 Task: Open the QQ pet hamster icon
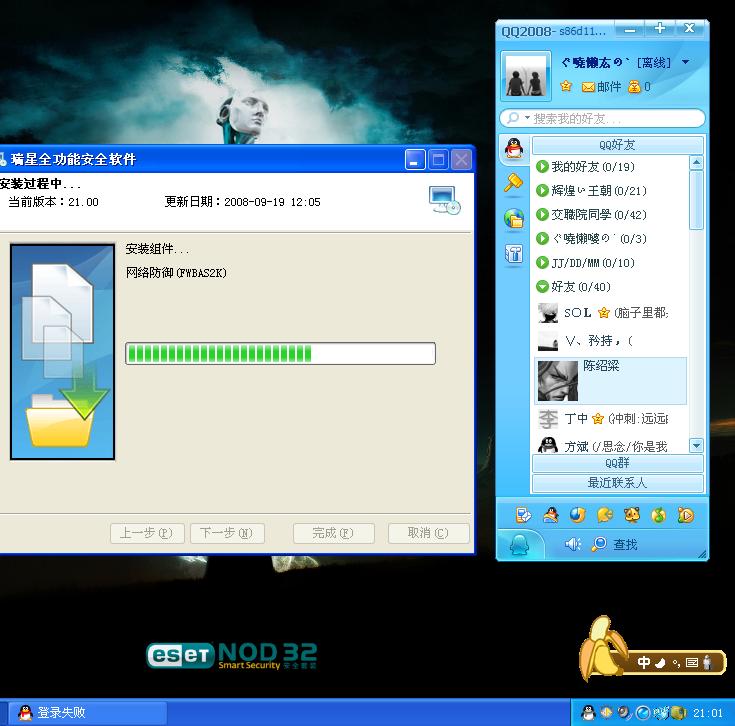coord(632,515)
